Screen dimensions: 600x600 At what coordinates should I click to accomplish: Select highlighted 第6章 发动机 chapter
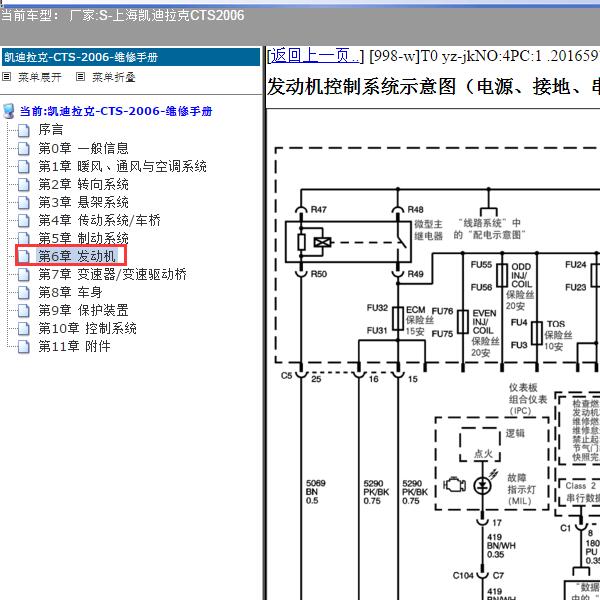click(77, 256)
